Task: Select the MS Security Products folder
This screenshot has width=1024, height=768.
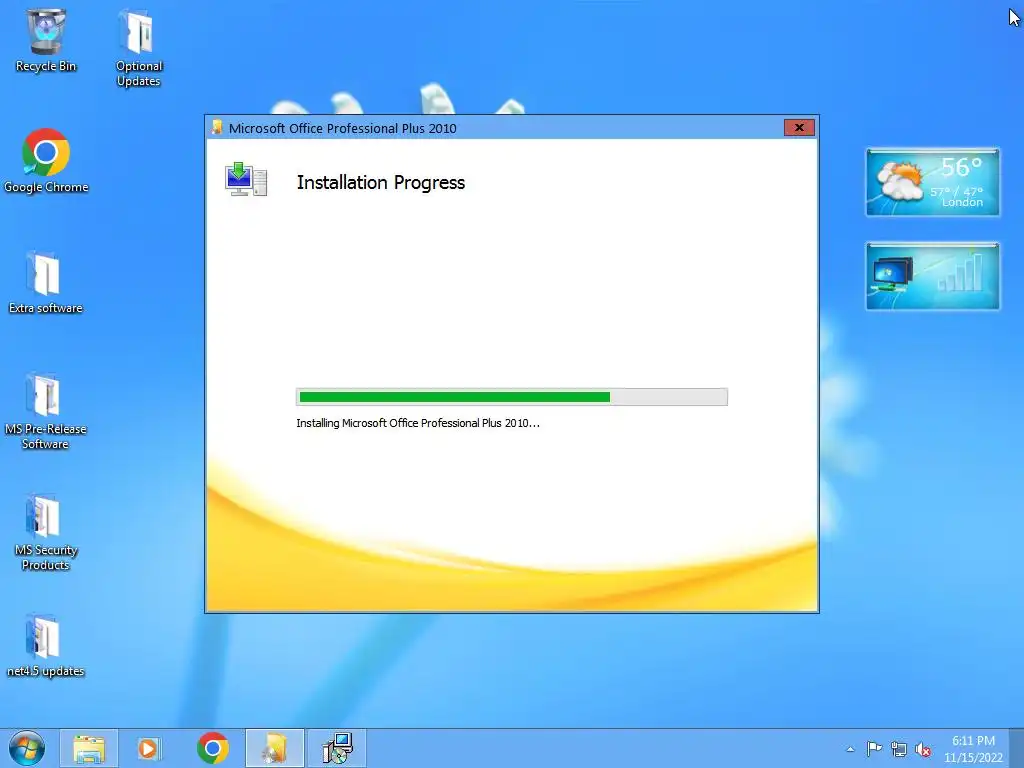Action: click(x=46, y=532)
